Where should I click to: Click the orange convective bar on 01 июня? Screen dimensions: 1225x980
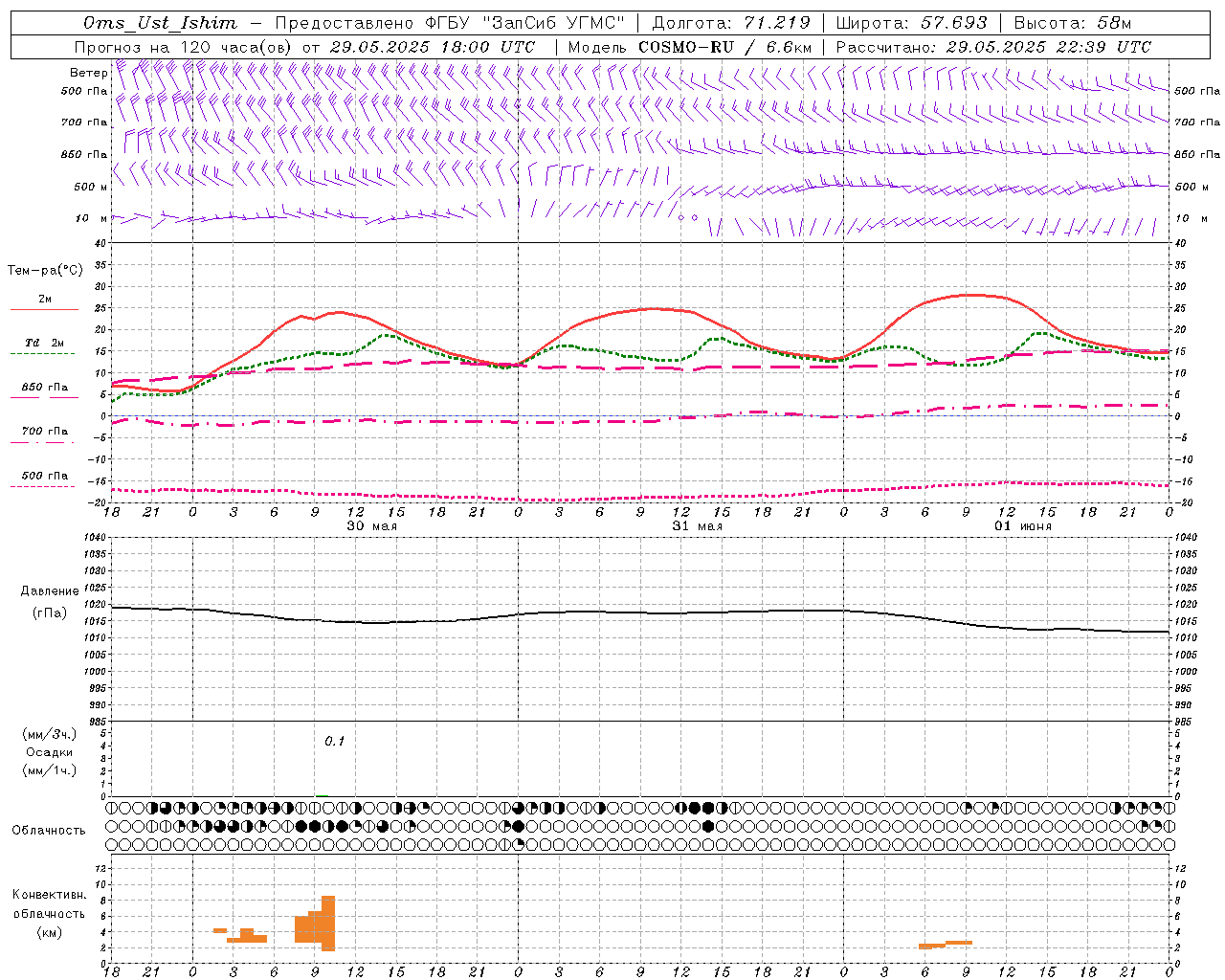[946, 945]
